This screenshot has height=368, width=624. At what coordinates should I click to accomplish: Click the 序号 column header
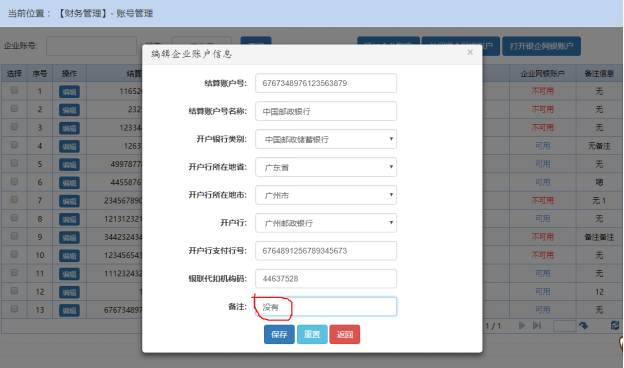point(39,74)
